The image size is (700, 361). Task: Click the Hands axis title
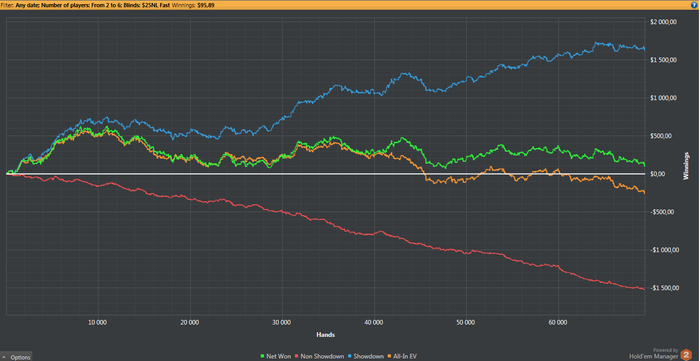pyautogui.click(x=325, y=334)
